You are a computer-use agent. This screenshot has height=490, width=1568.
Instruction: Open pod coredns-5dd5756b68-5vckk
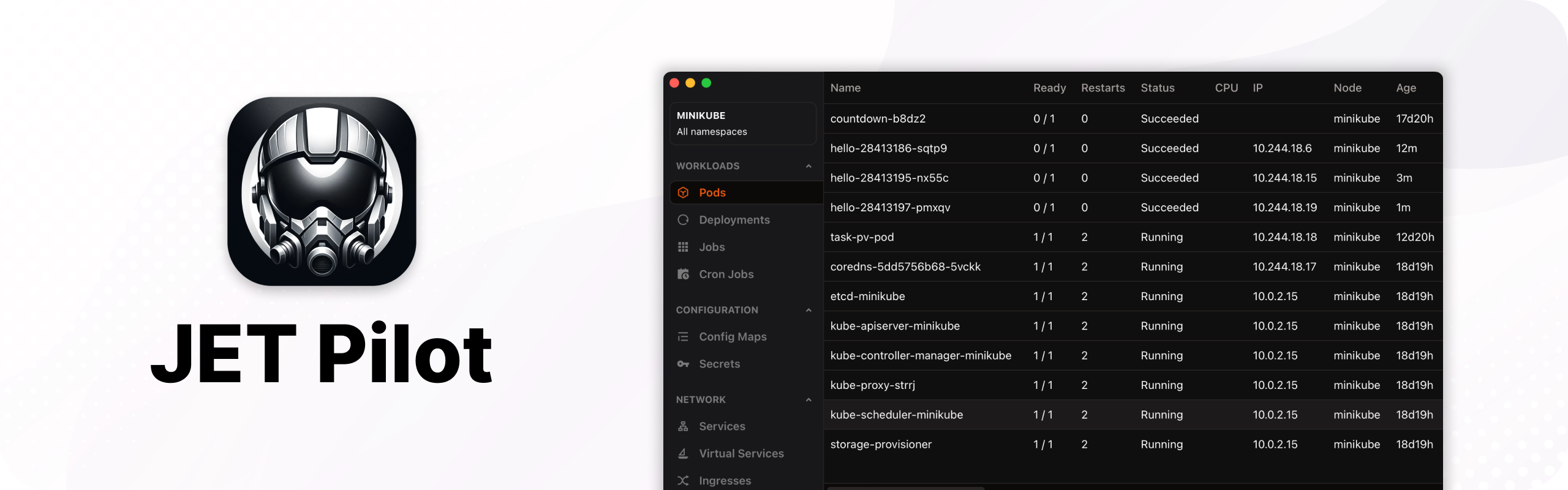[1133, 266]
